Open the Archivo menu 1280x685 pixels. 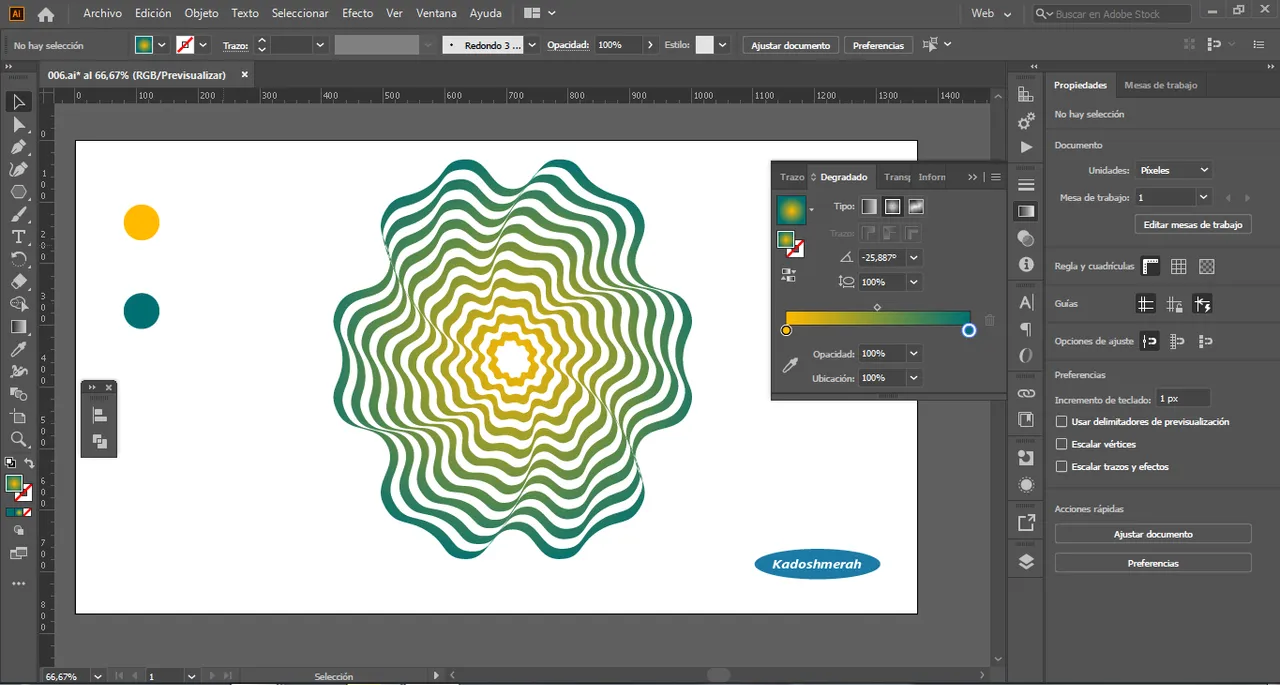(x=102, y=14)
